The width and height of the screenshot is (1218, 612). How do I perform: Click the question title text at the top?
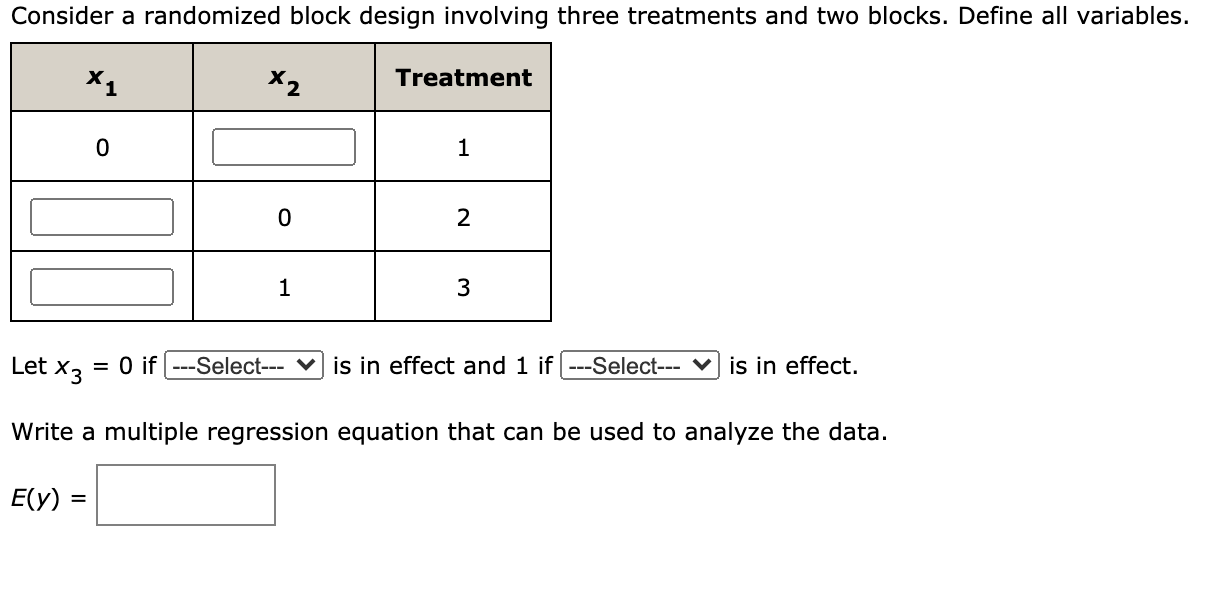click(x=600, y=16)
